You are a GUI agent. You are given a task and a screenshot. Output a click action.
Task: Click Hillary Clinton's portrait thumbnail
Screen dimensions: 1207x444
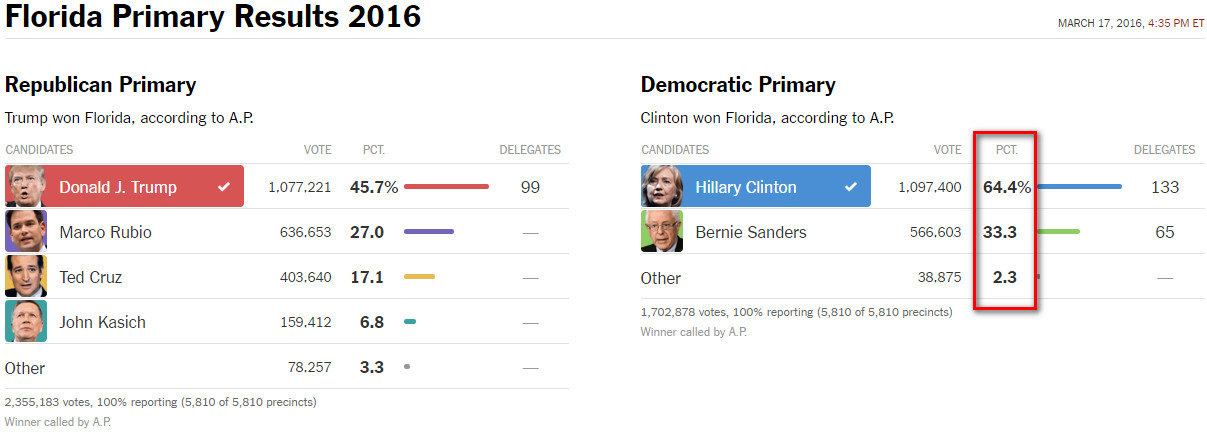(662, 186)
